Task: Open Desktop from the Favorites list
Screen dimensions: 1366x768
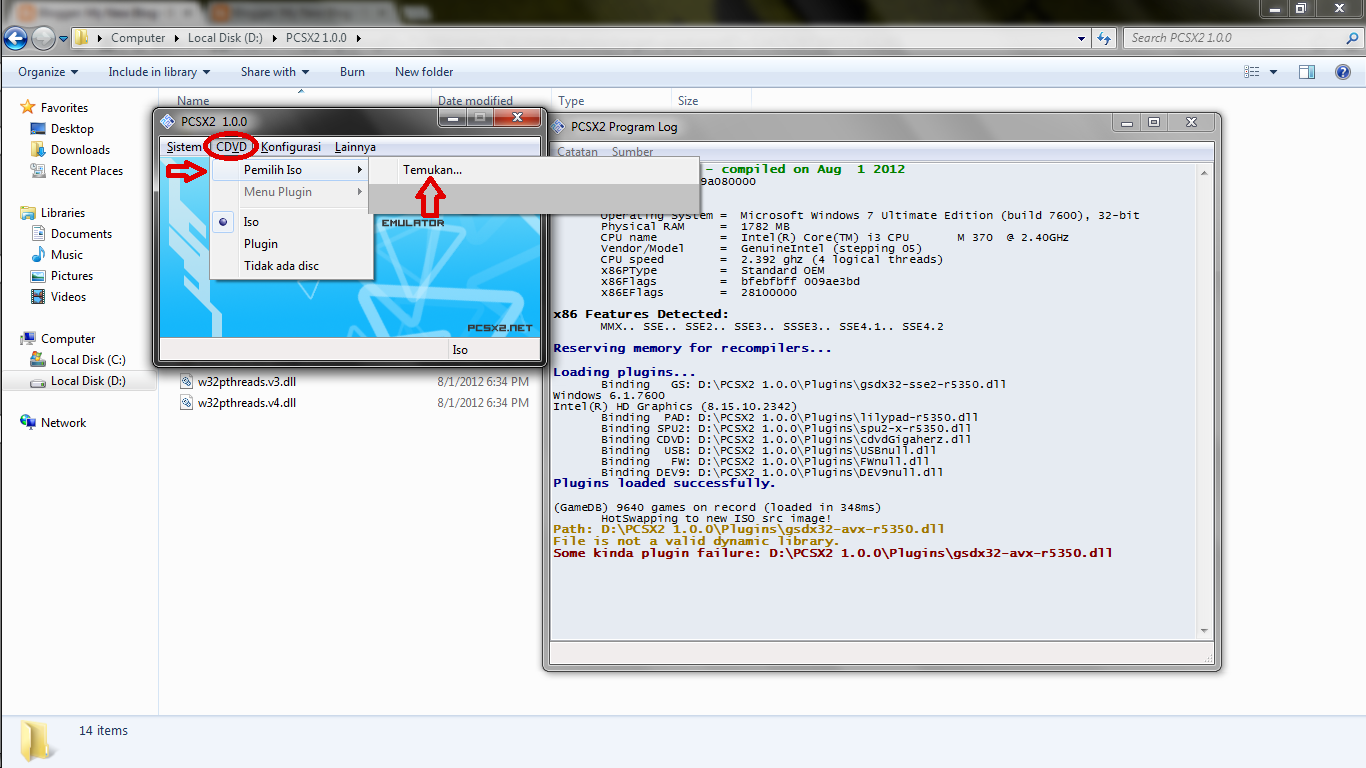Action: tap(72, 129)
